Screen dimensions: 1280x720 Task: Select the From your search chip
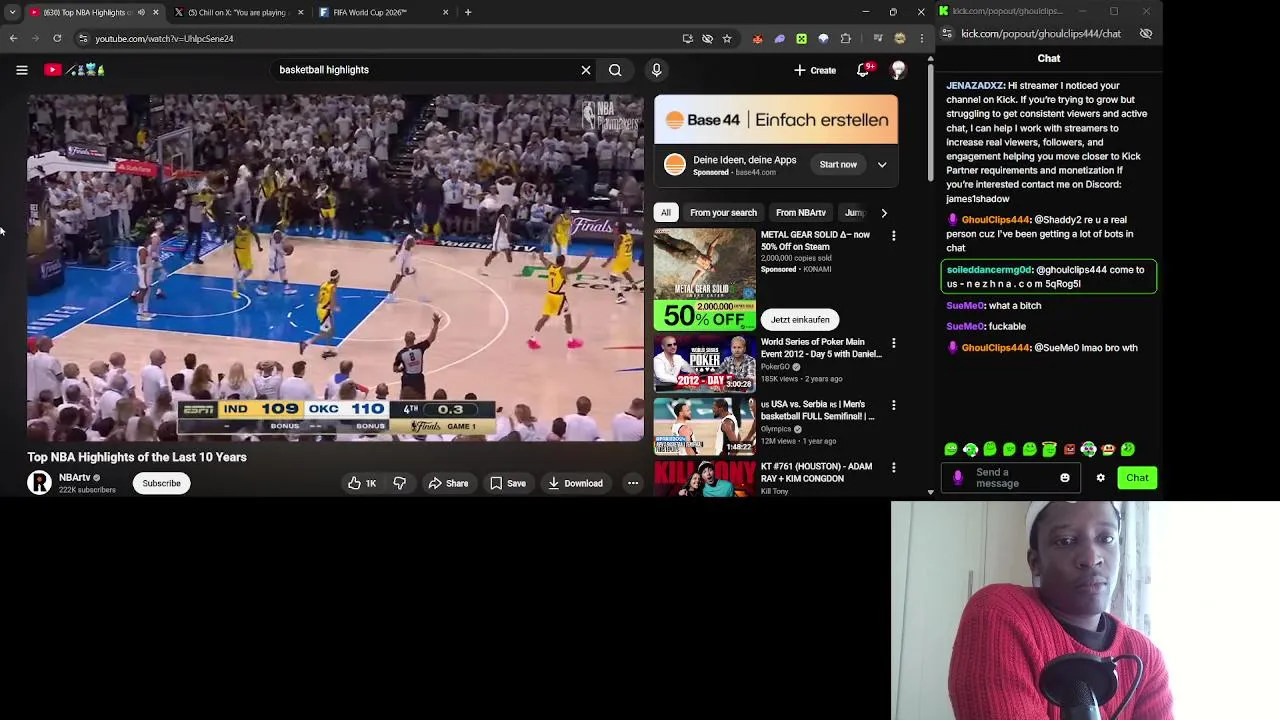(723, 212)
